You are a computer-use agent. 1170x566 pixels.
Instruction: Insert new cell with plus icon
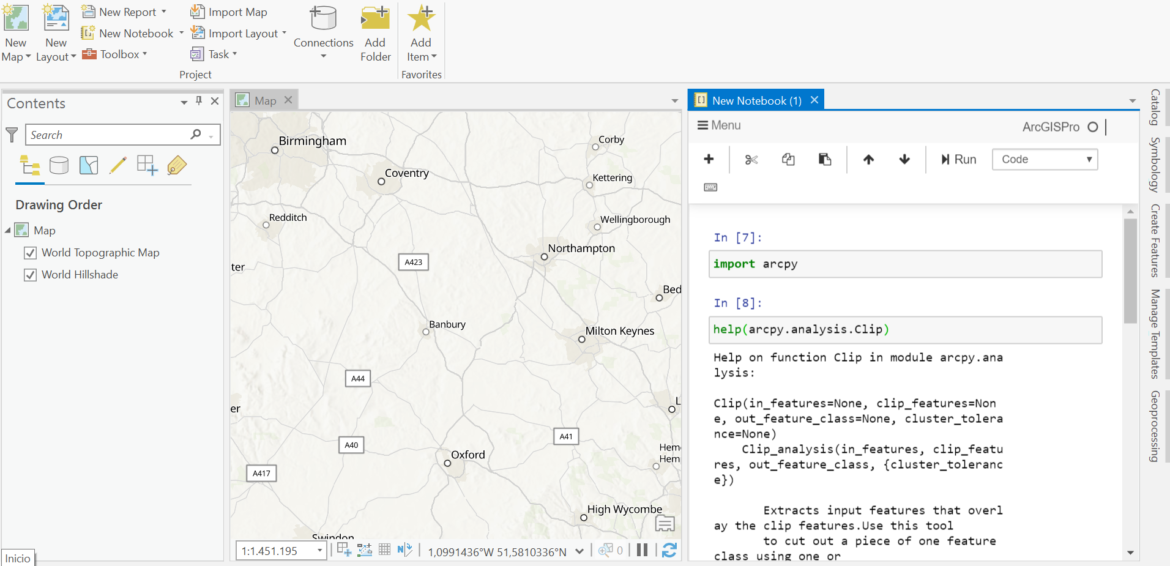coord(709,159)
